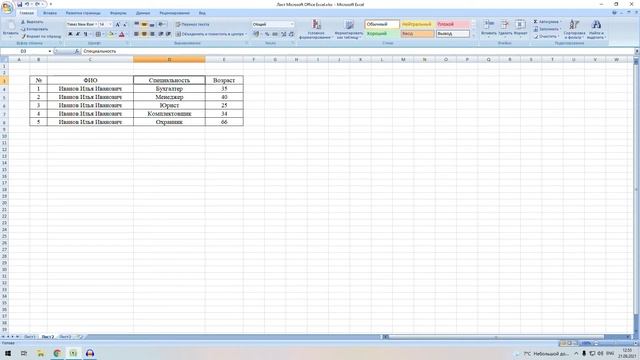Decrease font size with the smaller A icon
640x360 pixels.
pyautogui.click(x=125, y=24)
